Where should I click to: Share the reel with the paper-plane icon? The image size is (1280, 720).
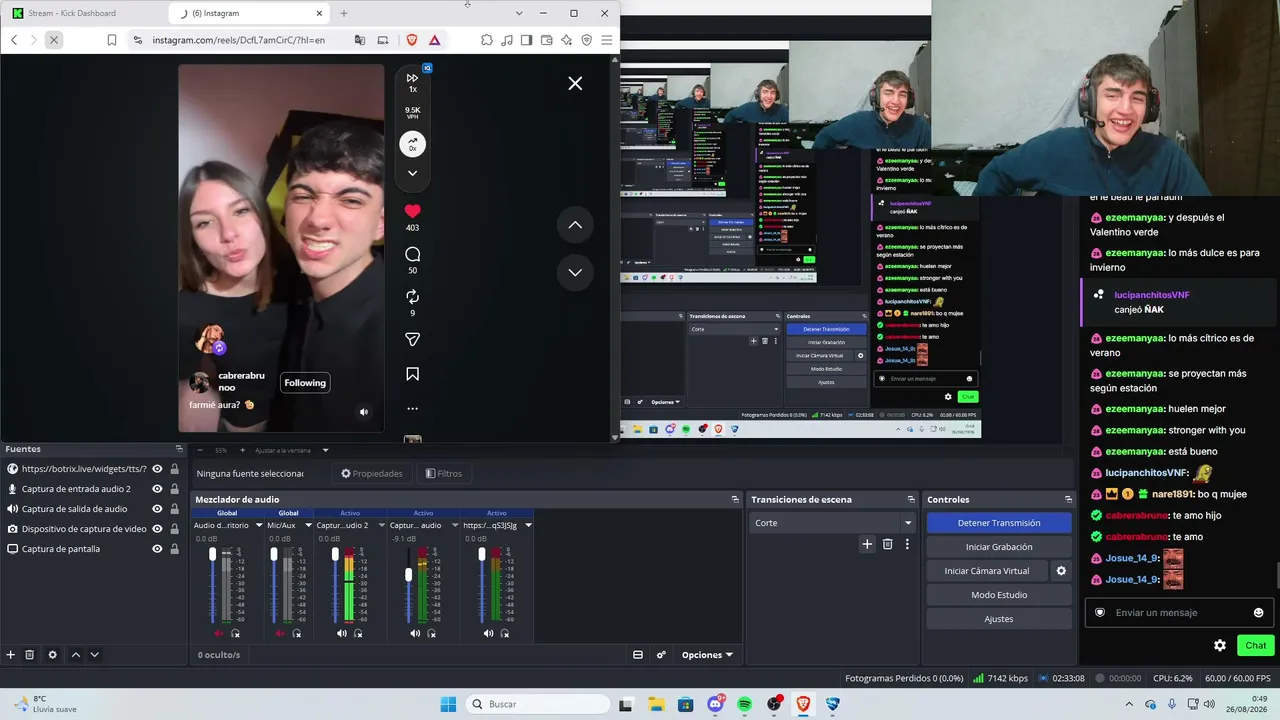[412, 340]
